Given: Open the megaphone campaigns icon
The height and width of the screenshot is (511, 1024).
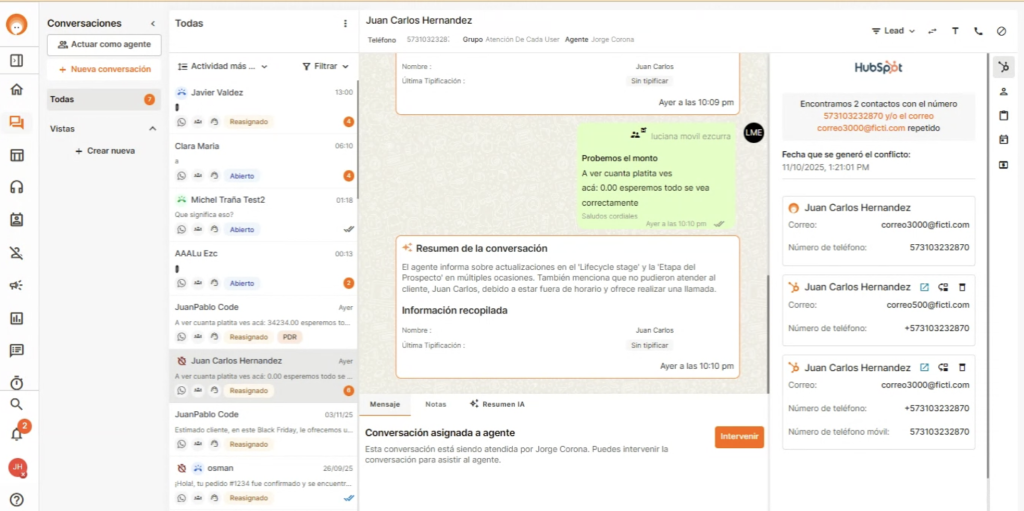Looking at the screenshot, I should pyautogui.click(x=17, y=286).
